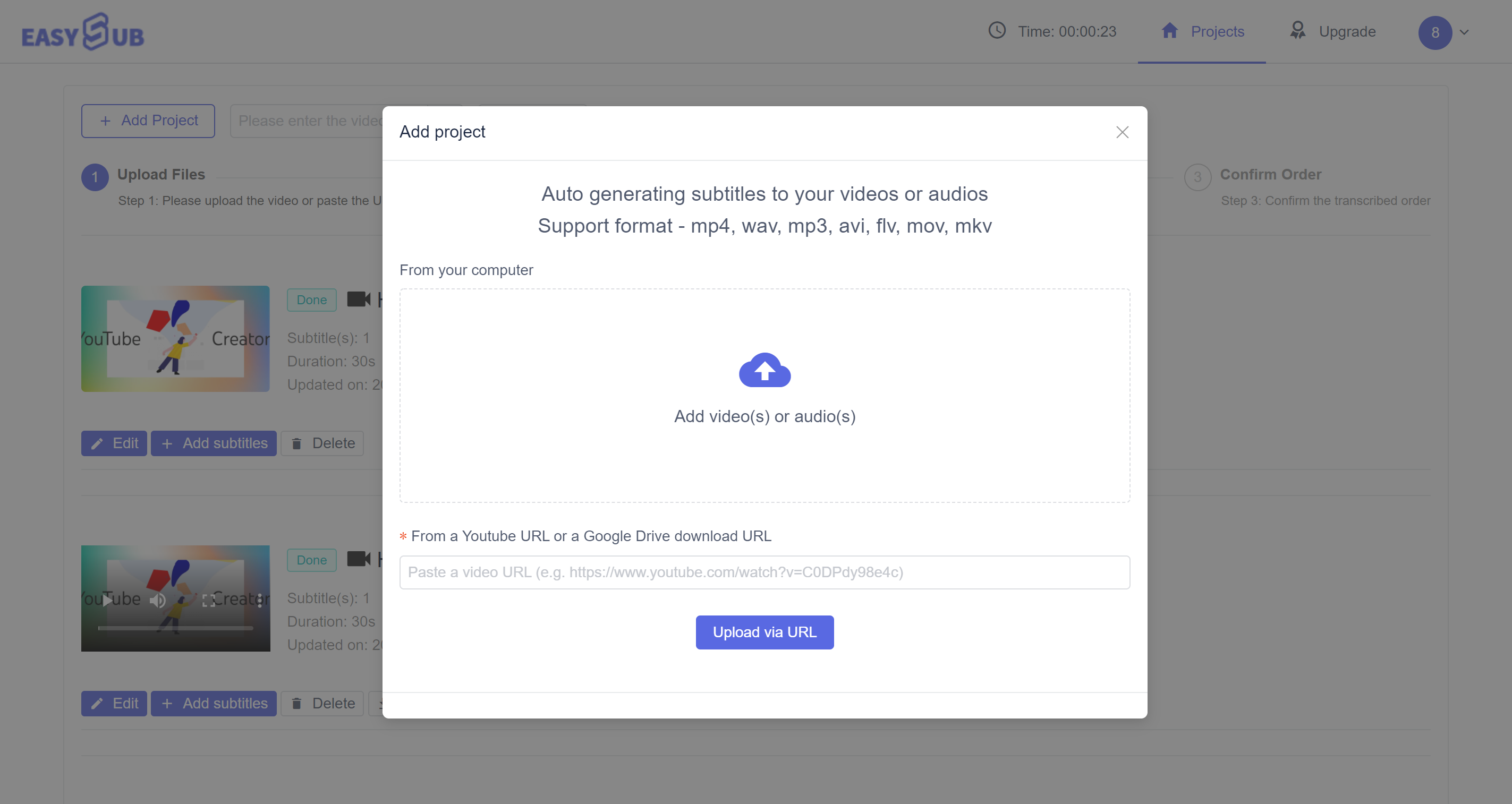This screenshot has width=1512, height=804.
Task: Open the Upgrade menu item
Action: tap(1332, 32)
